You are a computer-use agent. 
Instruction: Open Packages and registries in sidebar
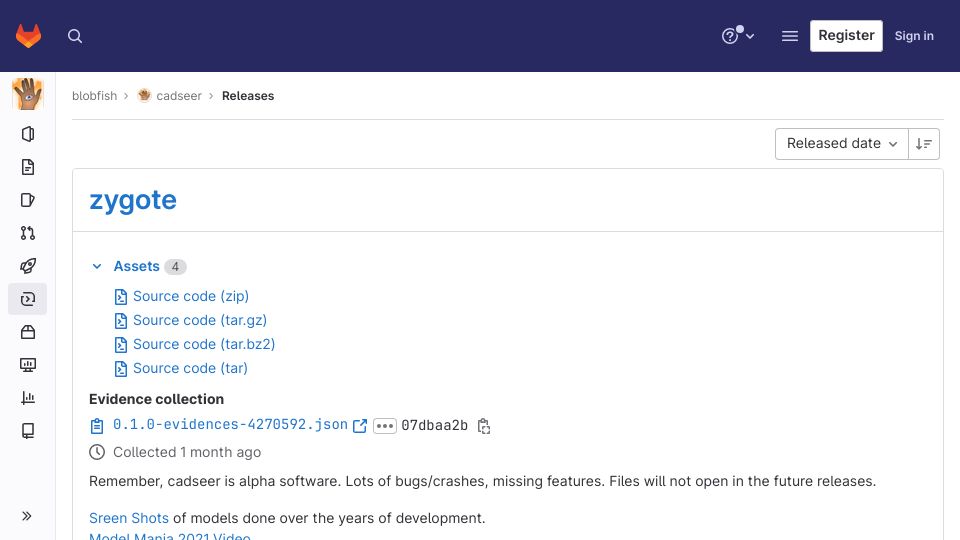(28, 332)
